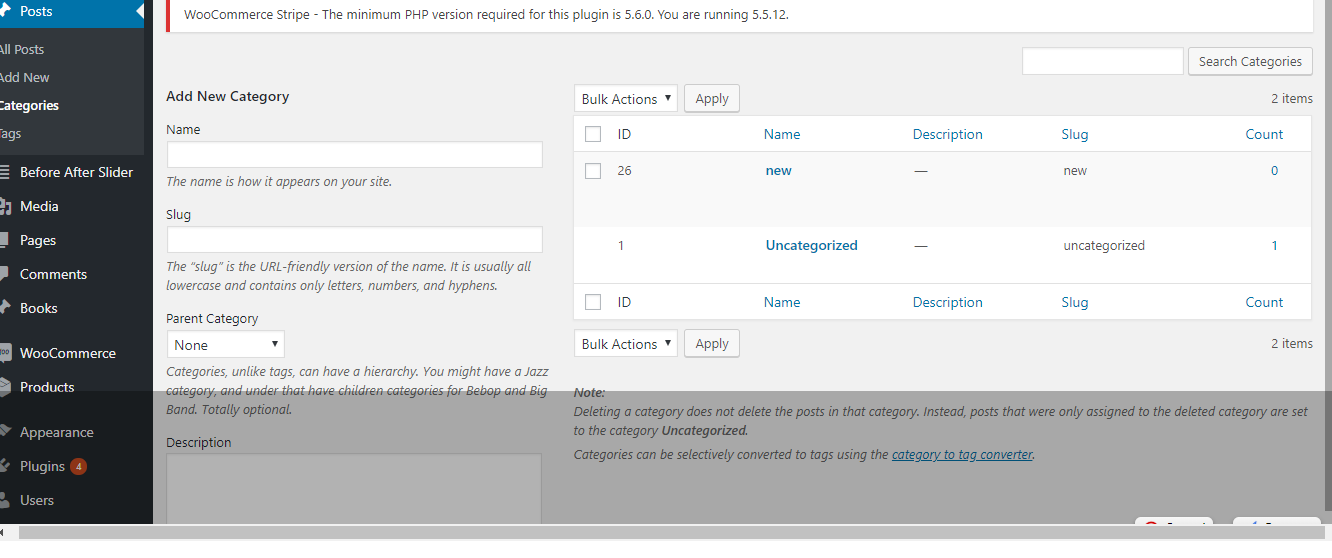Focus the category Name input field
Screen dimensions: 1332x558
coord(354,155)
